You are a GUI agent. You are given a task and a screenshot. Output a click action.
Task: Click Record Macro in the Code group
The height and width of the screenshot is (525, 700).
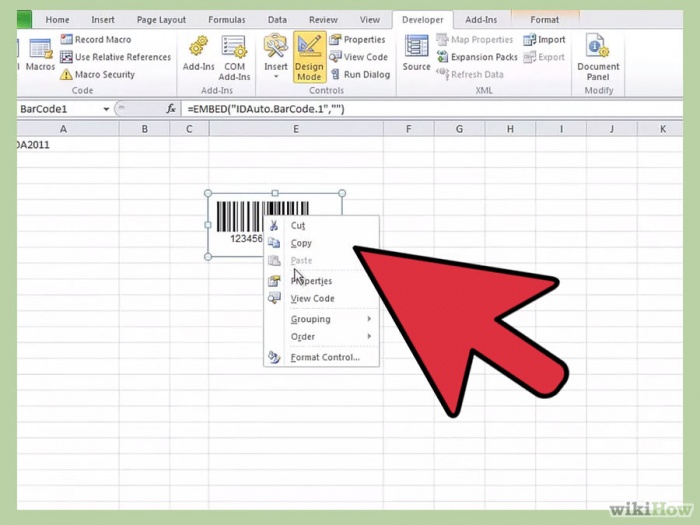pyautogui.click(x=96, y=40)
